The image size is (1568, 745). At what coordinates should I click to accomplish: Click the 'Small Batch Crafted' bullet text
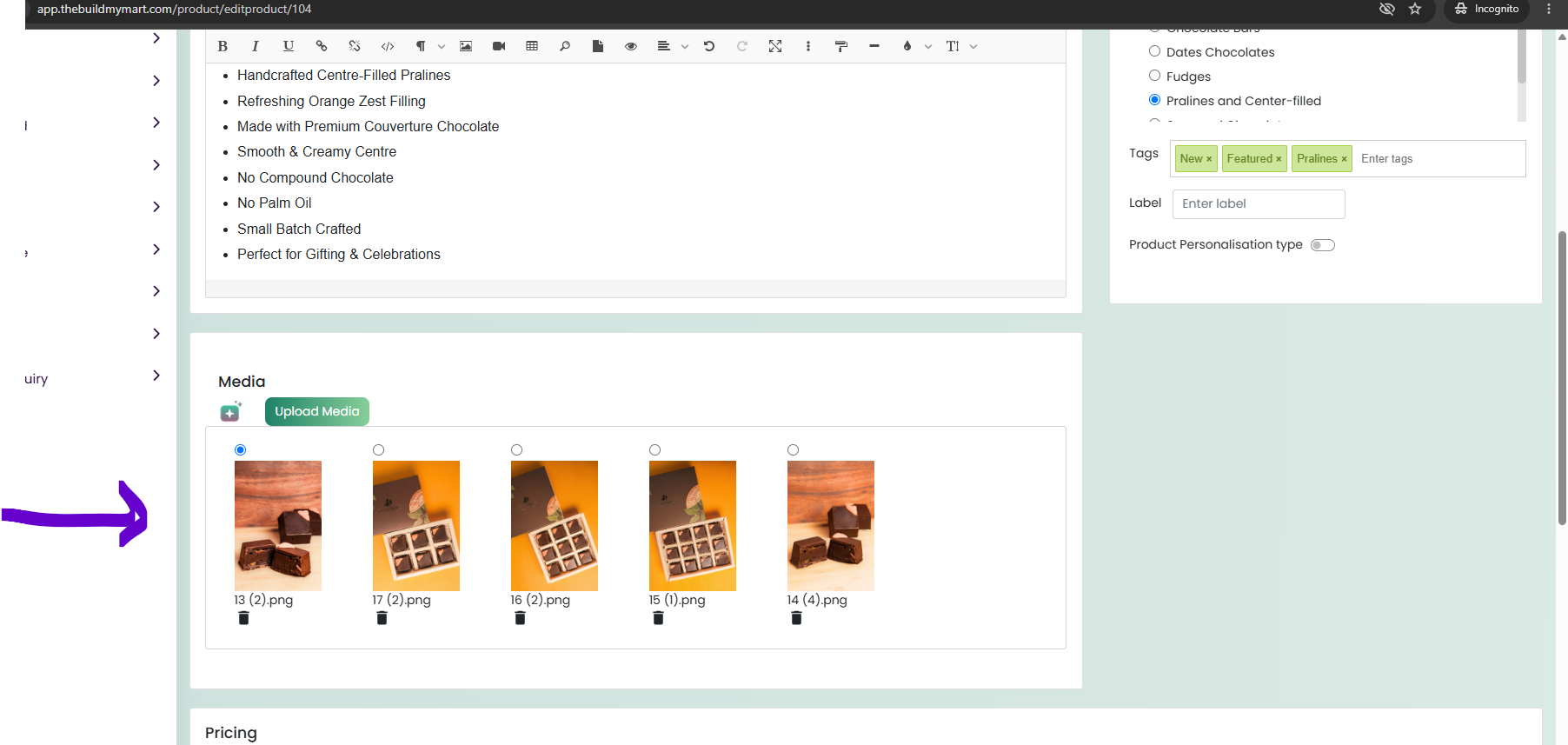pyautogui.click(x=299, y=229)
